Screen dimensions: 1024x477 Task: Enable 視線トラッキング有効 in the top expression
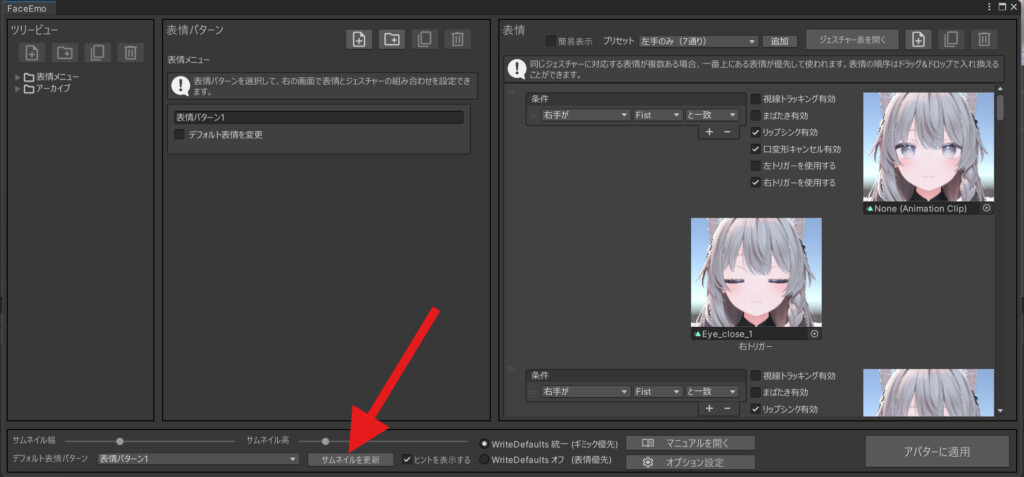tap(755, 99)
